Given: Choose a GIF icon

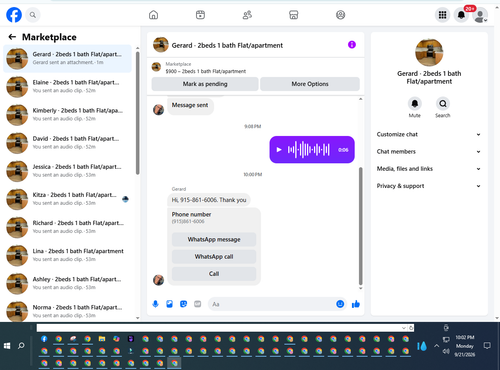Looking at the screenshot, I should pos(198,304).
